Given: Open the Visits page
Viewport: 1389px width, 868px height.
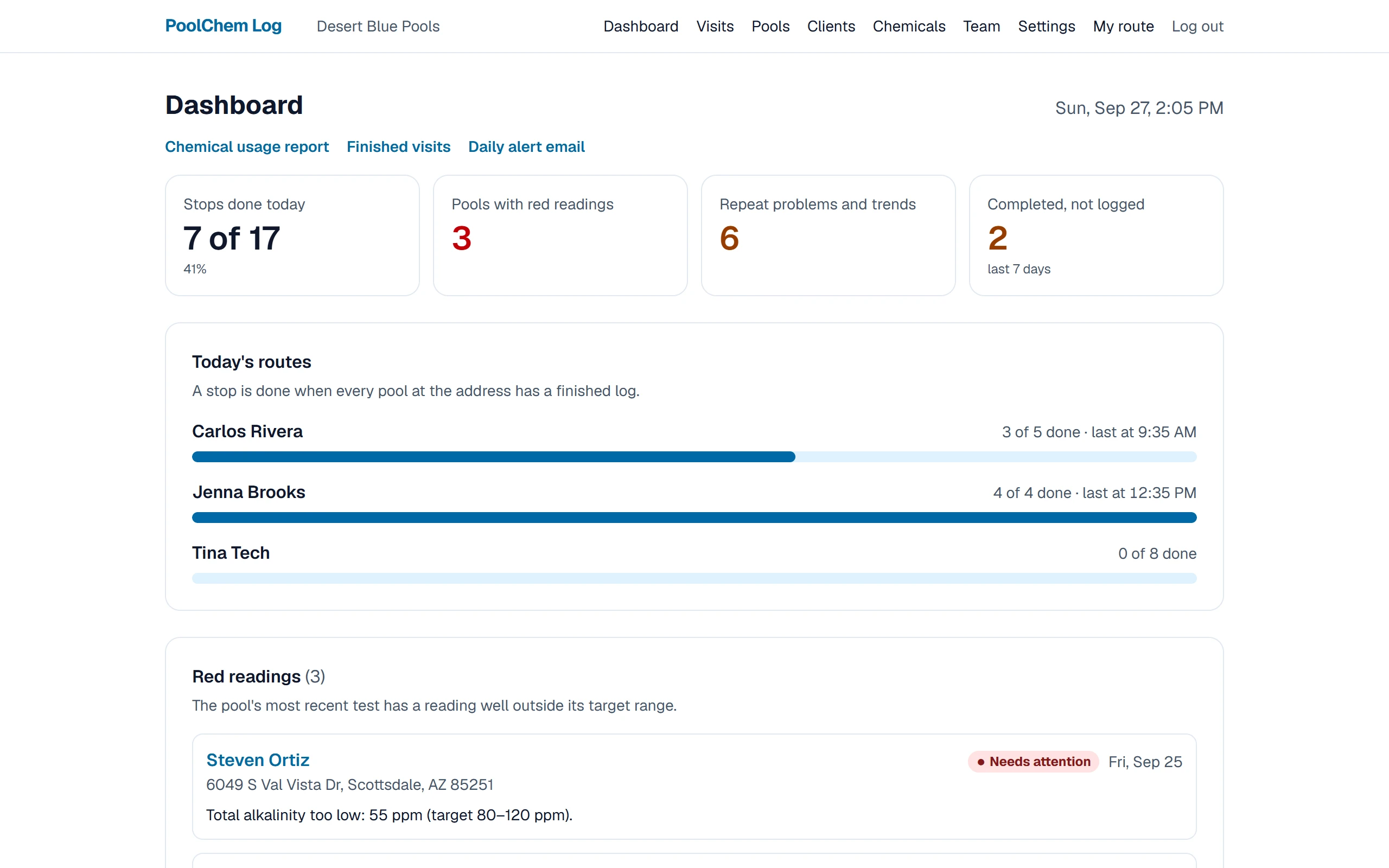Looking at the screenshot, I should 715,27.
